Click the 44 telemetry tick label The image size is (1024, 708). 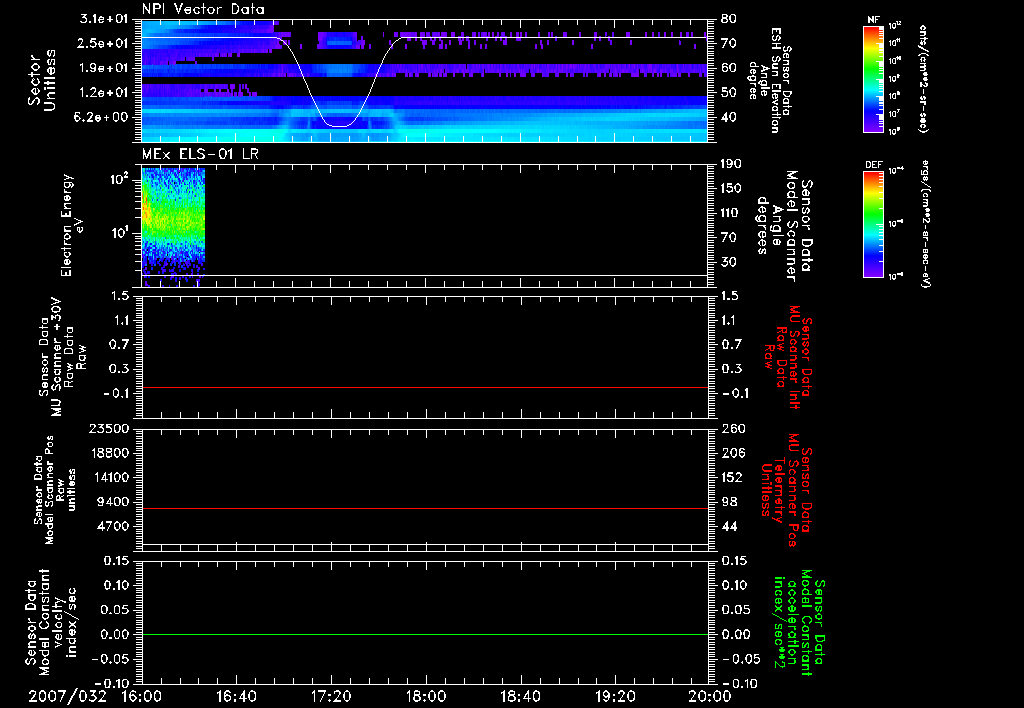tap(728, 526)
